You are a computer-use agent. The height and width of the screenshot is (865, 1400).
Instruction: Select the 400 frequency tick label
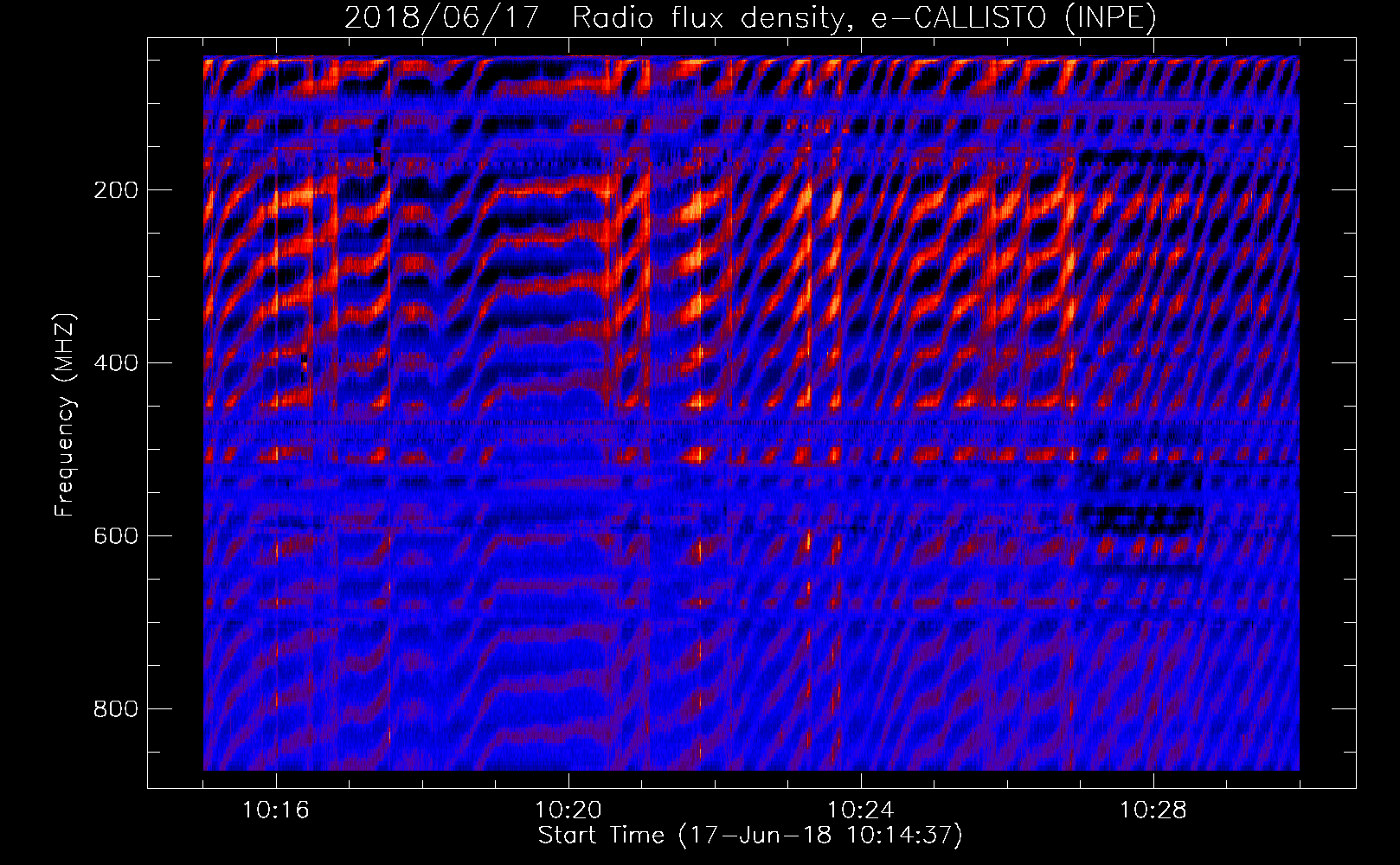coord(116,363)
